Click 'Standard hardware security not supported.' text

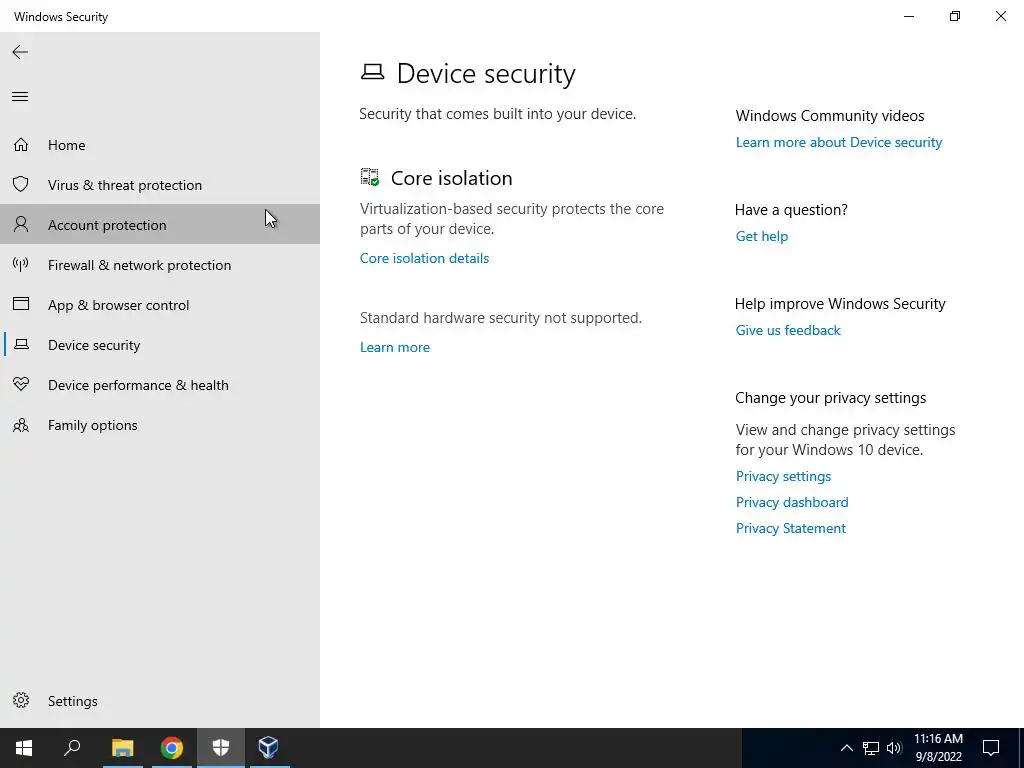[501, 317]
